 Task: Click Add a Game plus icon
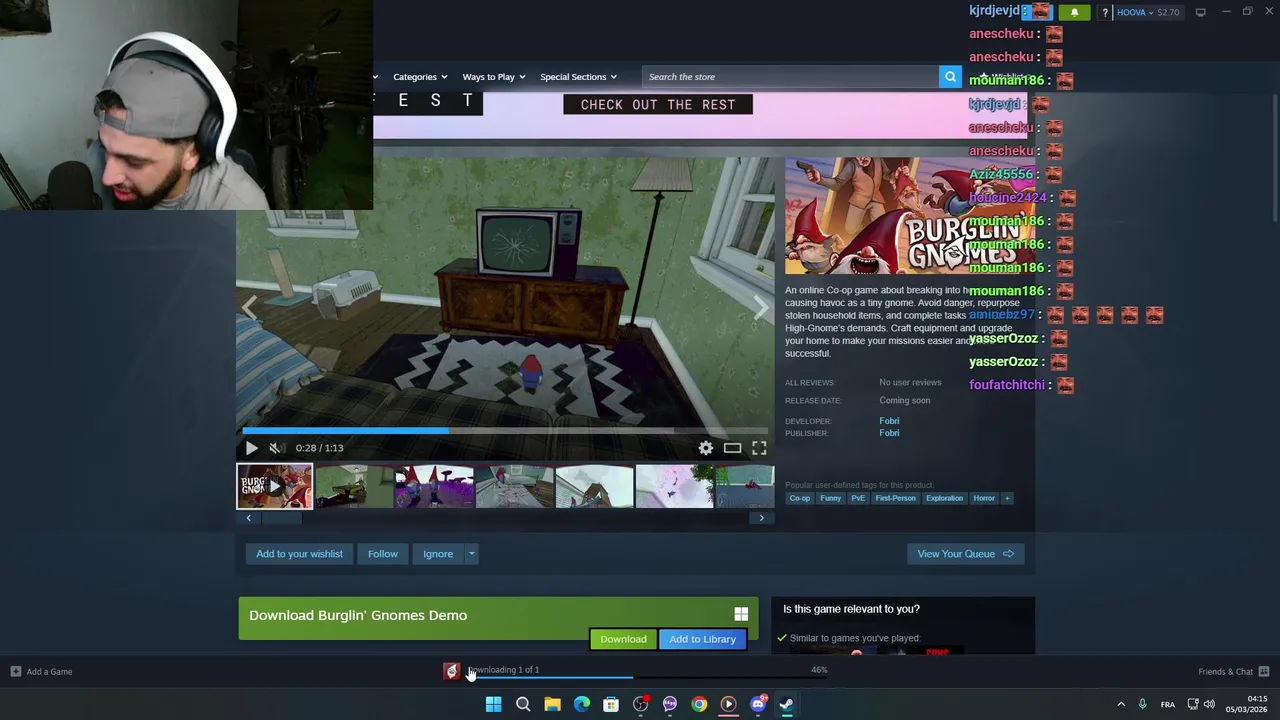[x=15, y=671]
